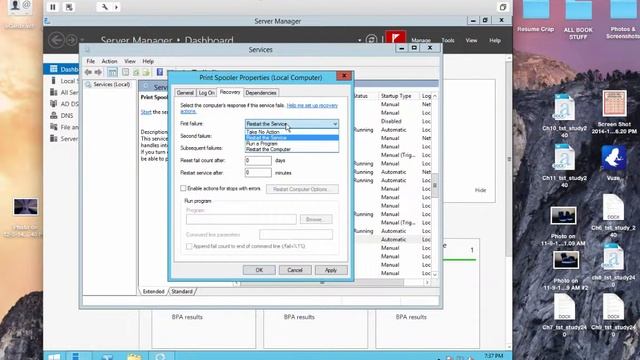Open the Screen Shot 2014 desktop file
The image size is (640, 360).
coord(614,112)
